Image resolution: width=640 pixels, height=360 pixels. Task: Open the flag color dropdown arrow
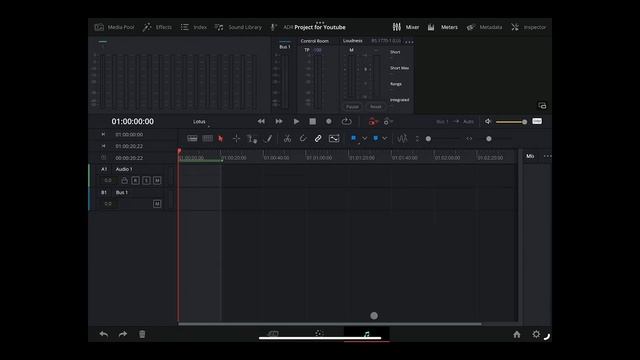click(x=364, y=139)
